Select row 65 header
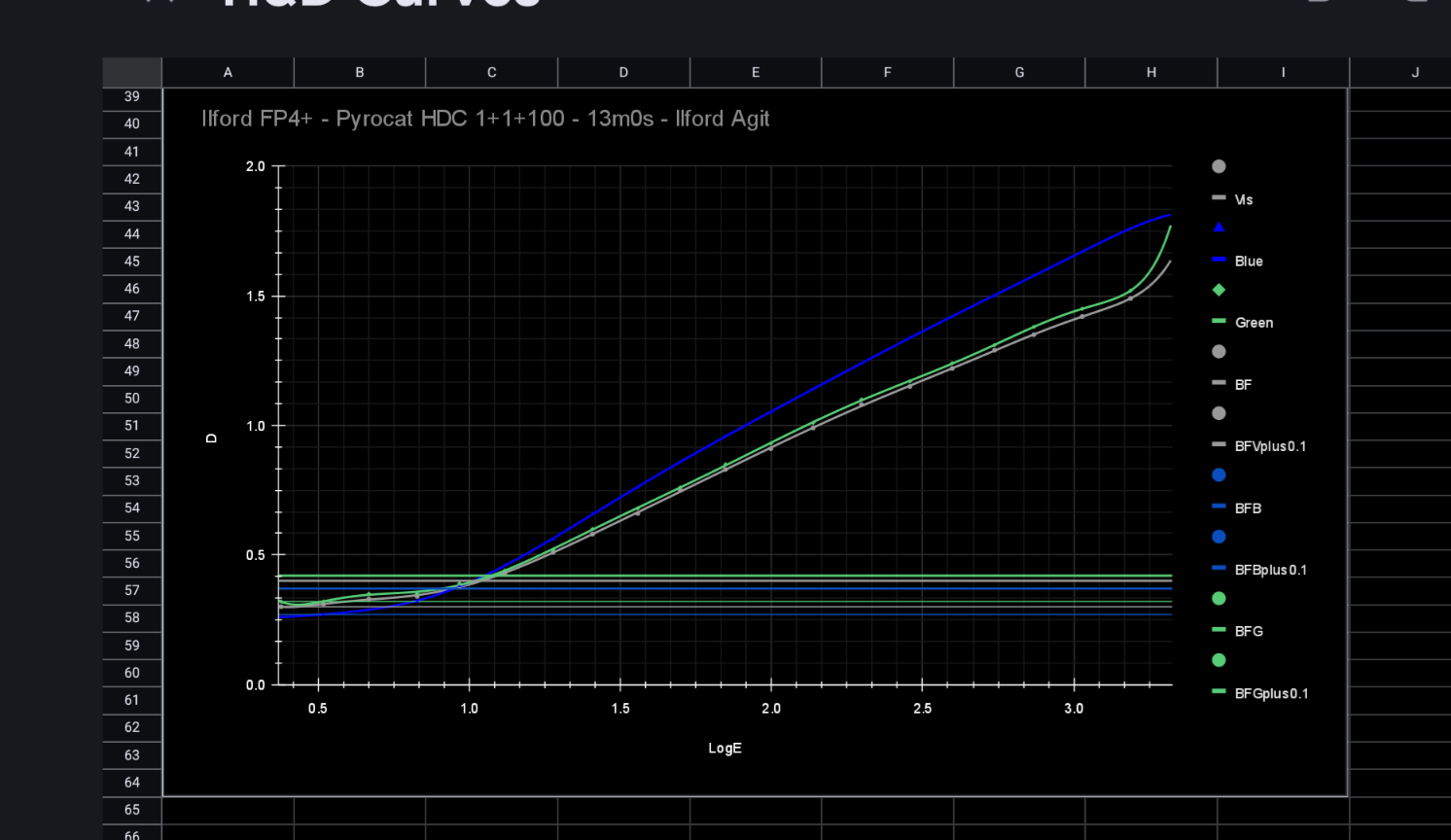 tap(132, 810)
